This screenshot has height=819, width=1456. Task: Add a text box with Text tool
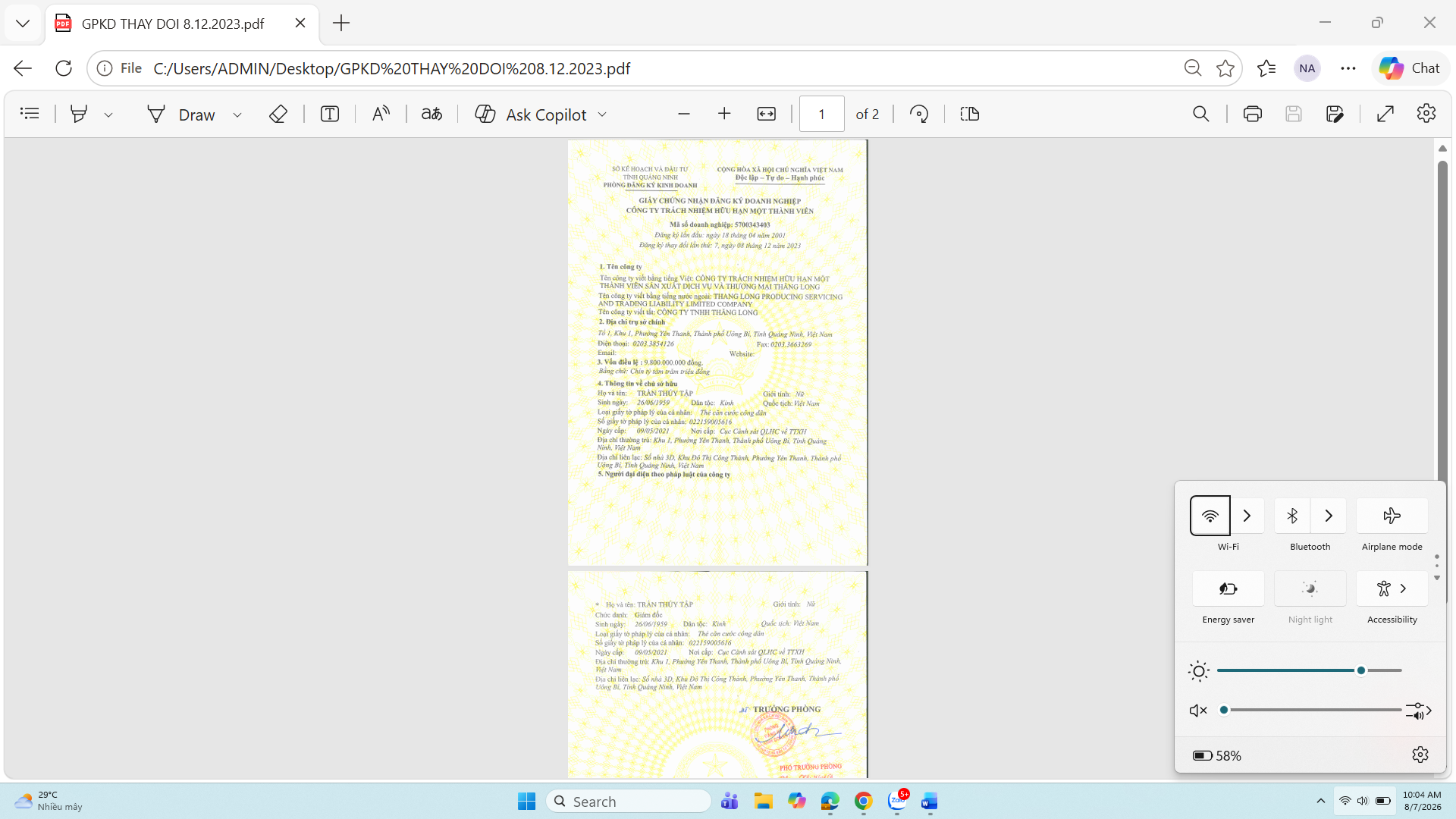click(x=330, y=114)
